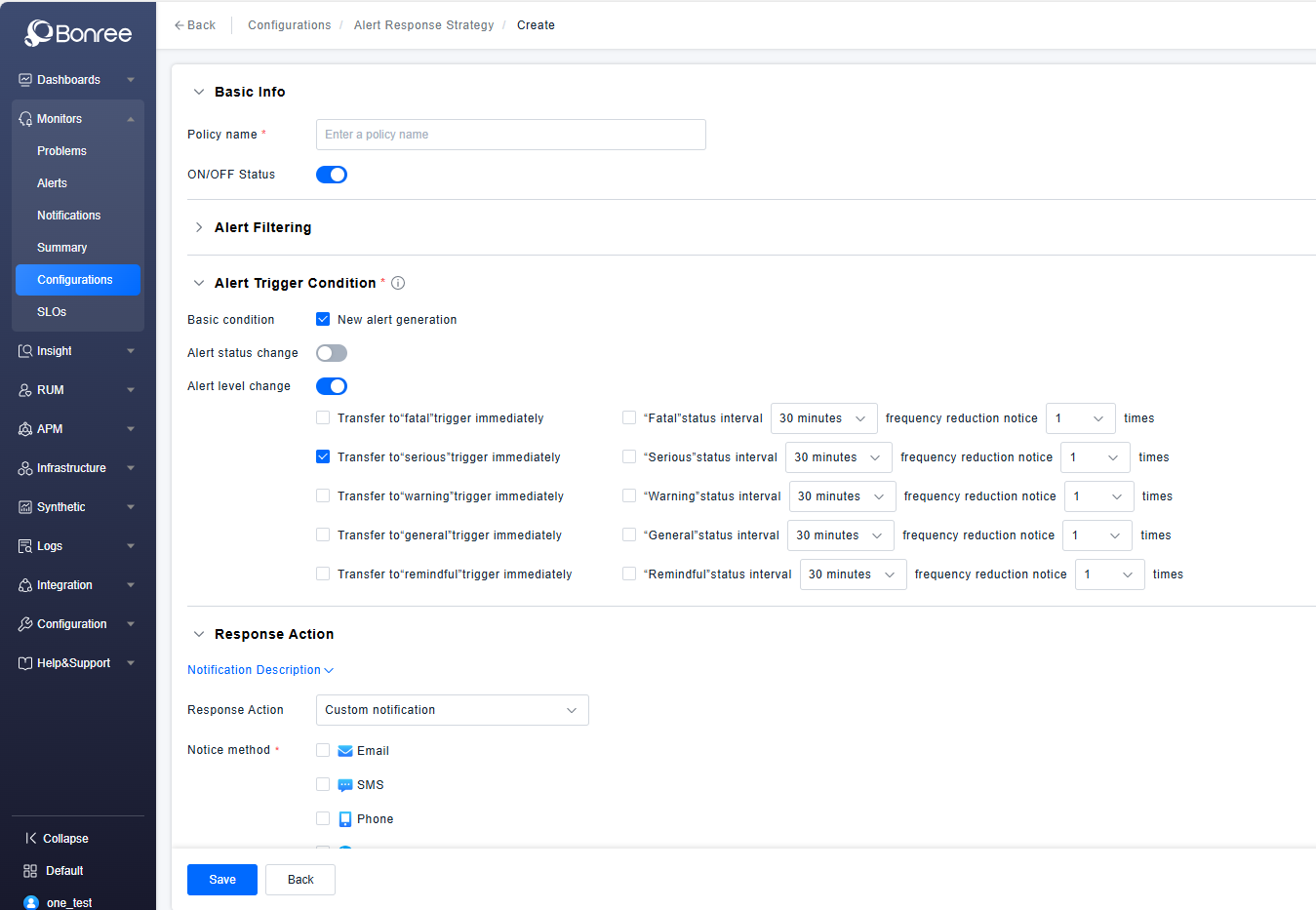Open the "Fatal" status interval dropdown
Screen dimensions: 1316x910
point(823,418)
